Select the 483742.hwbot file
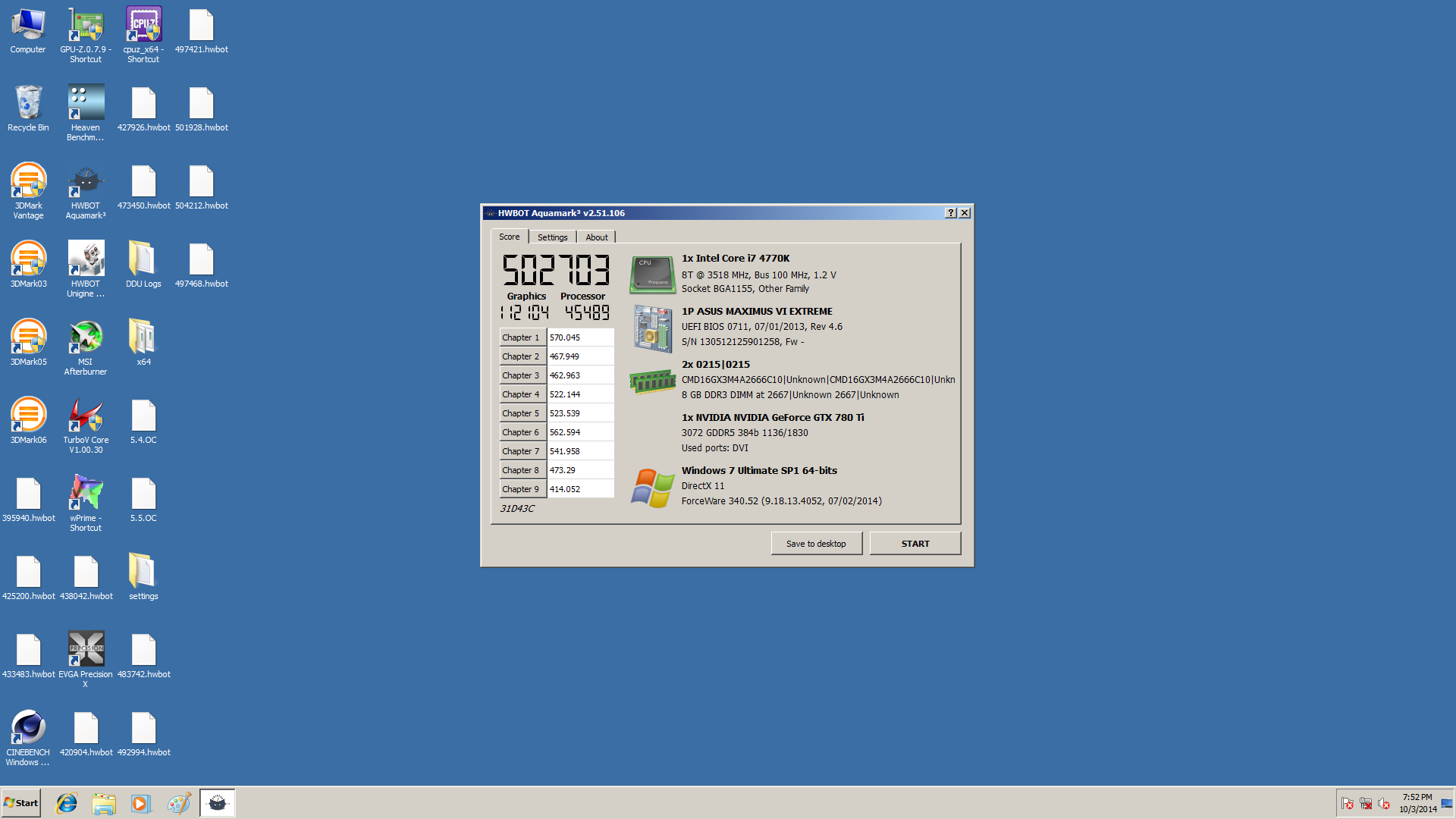 pyautogui.click(x=143, y=656)
